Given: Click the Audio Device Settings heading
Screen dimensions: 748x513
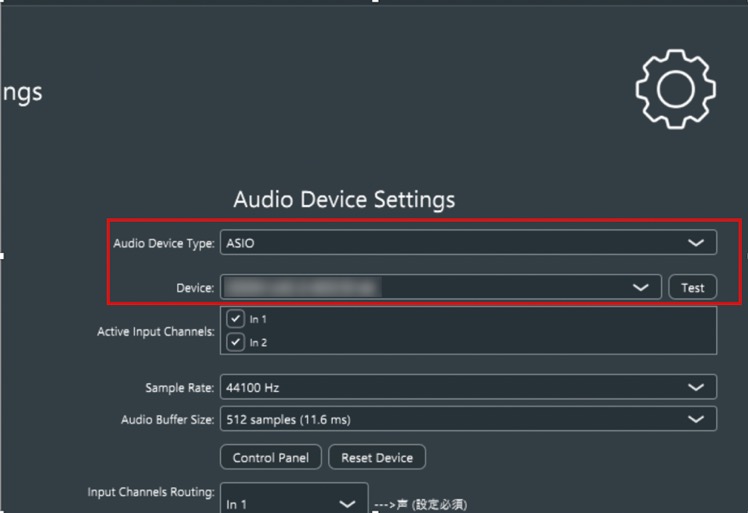Looking at the screenshot, I should pyautogui.click(x=344, y=199).
